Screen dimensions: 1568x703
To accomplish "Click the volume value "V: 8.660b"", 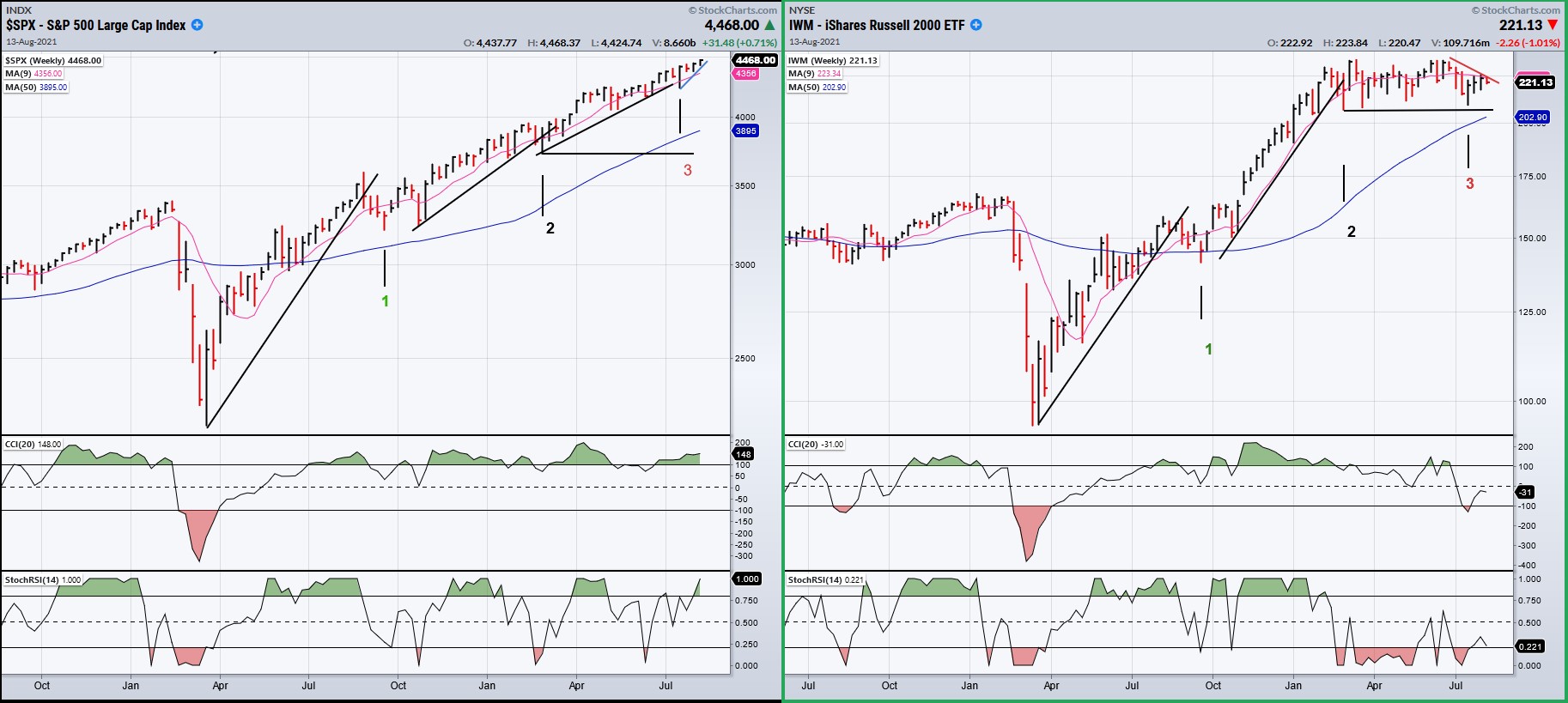I will [x=674, y=43].
